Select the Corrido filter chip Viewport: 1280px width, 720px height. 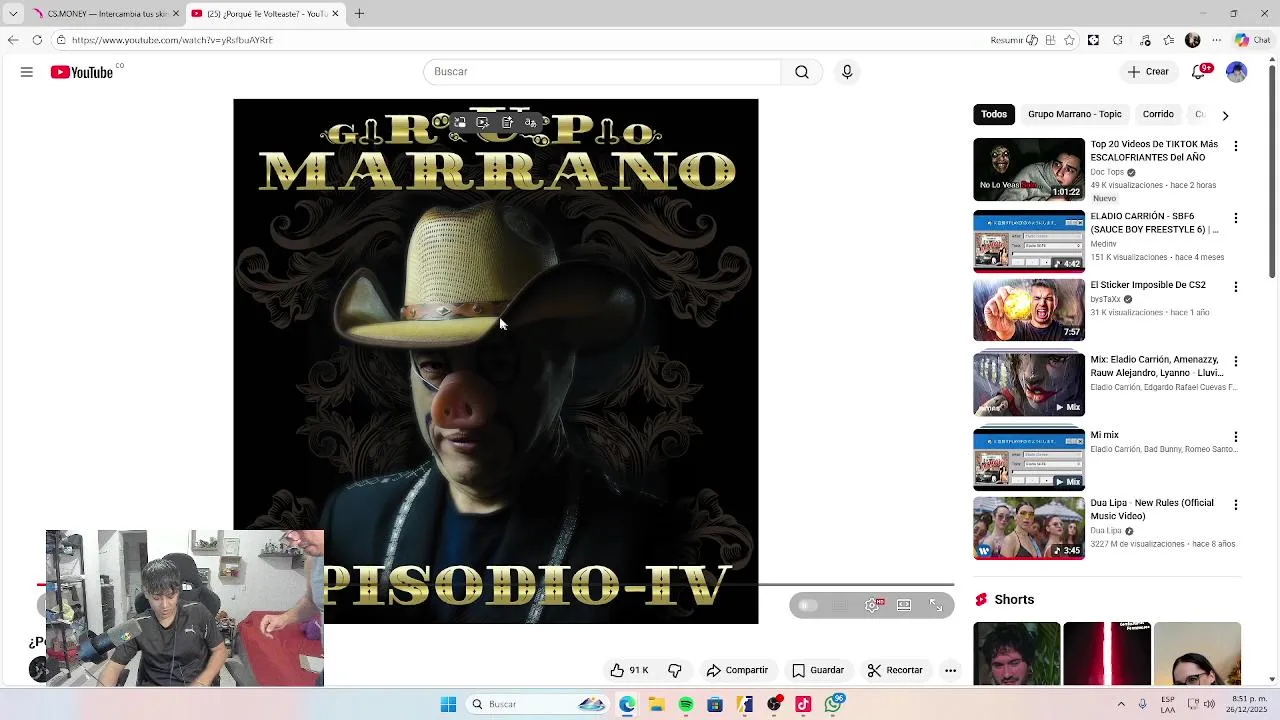(1158, 114)
